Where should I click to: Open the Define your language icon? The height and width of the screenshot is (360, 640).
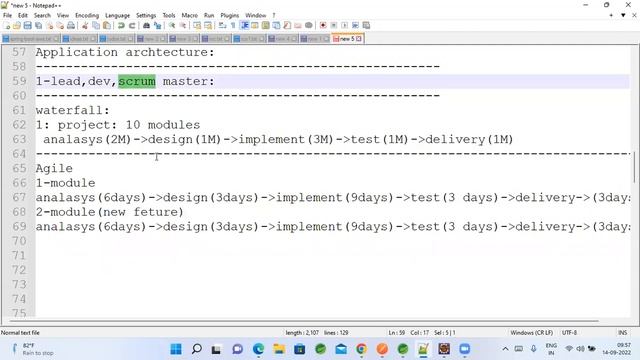[255, 26]
